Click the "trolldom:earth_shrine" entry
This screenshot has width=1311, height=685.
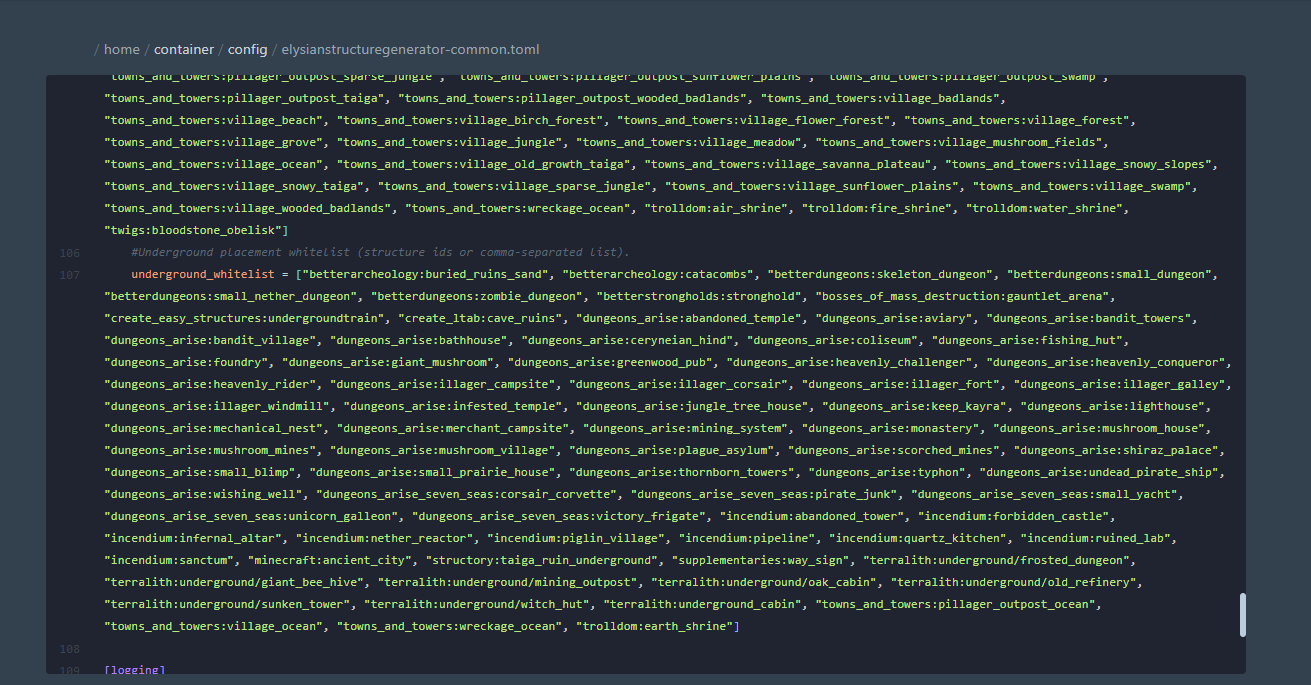654,626
